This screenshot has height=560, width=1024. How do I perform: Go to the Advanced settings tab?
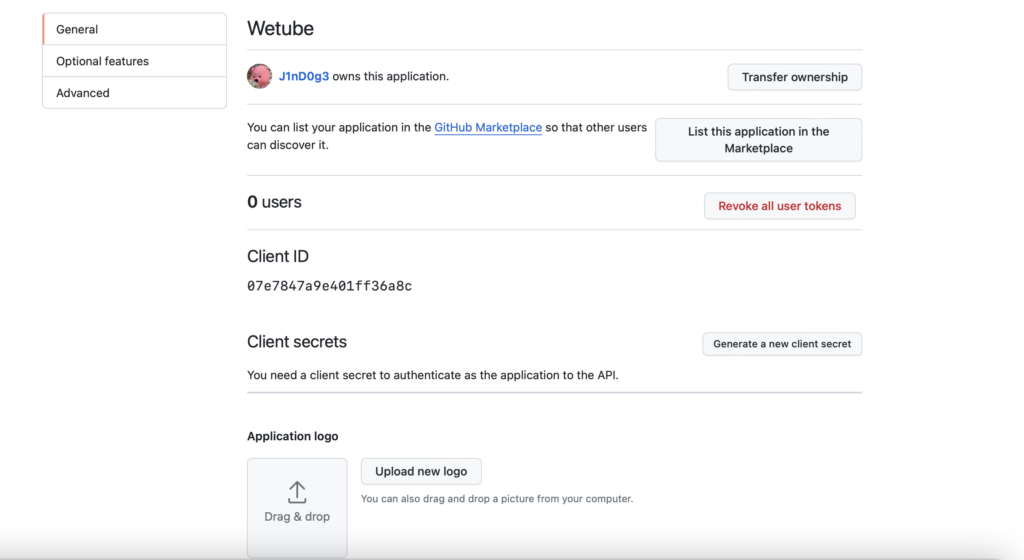[135, 93]
